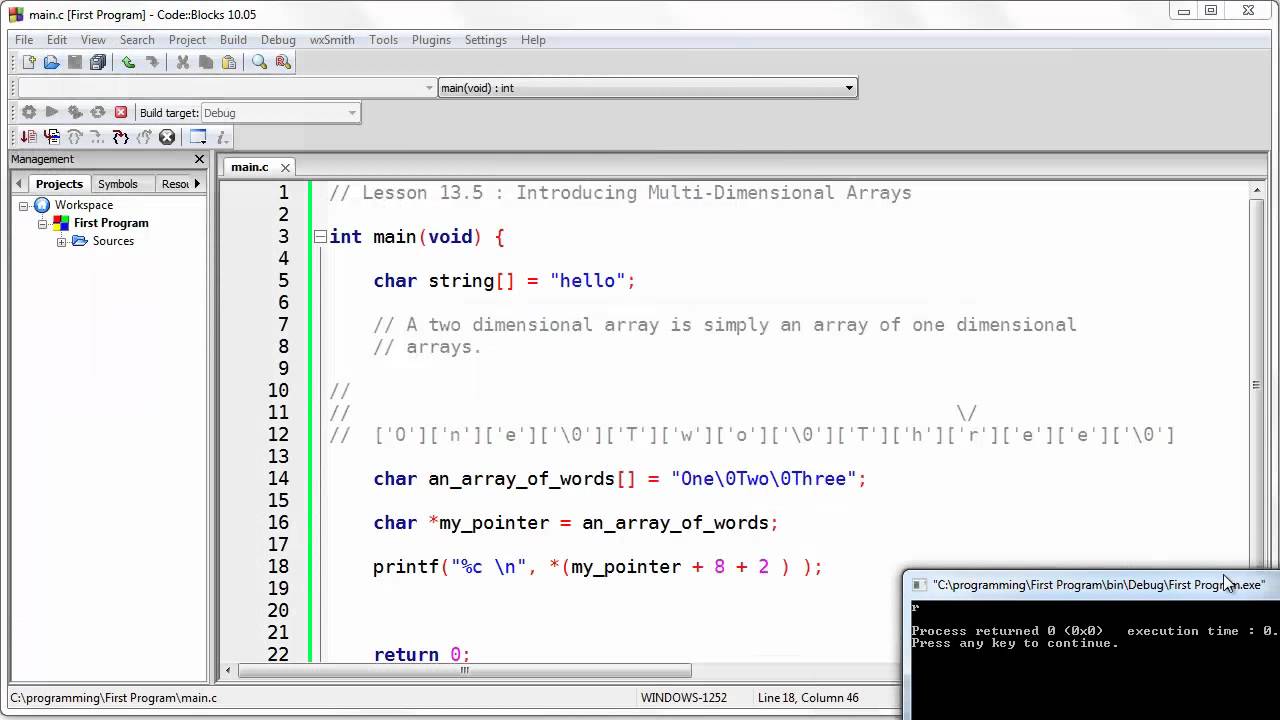Screen dimensions: 1280x720
Task: Open the Build menu
Action: (x=233, y=40)
